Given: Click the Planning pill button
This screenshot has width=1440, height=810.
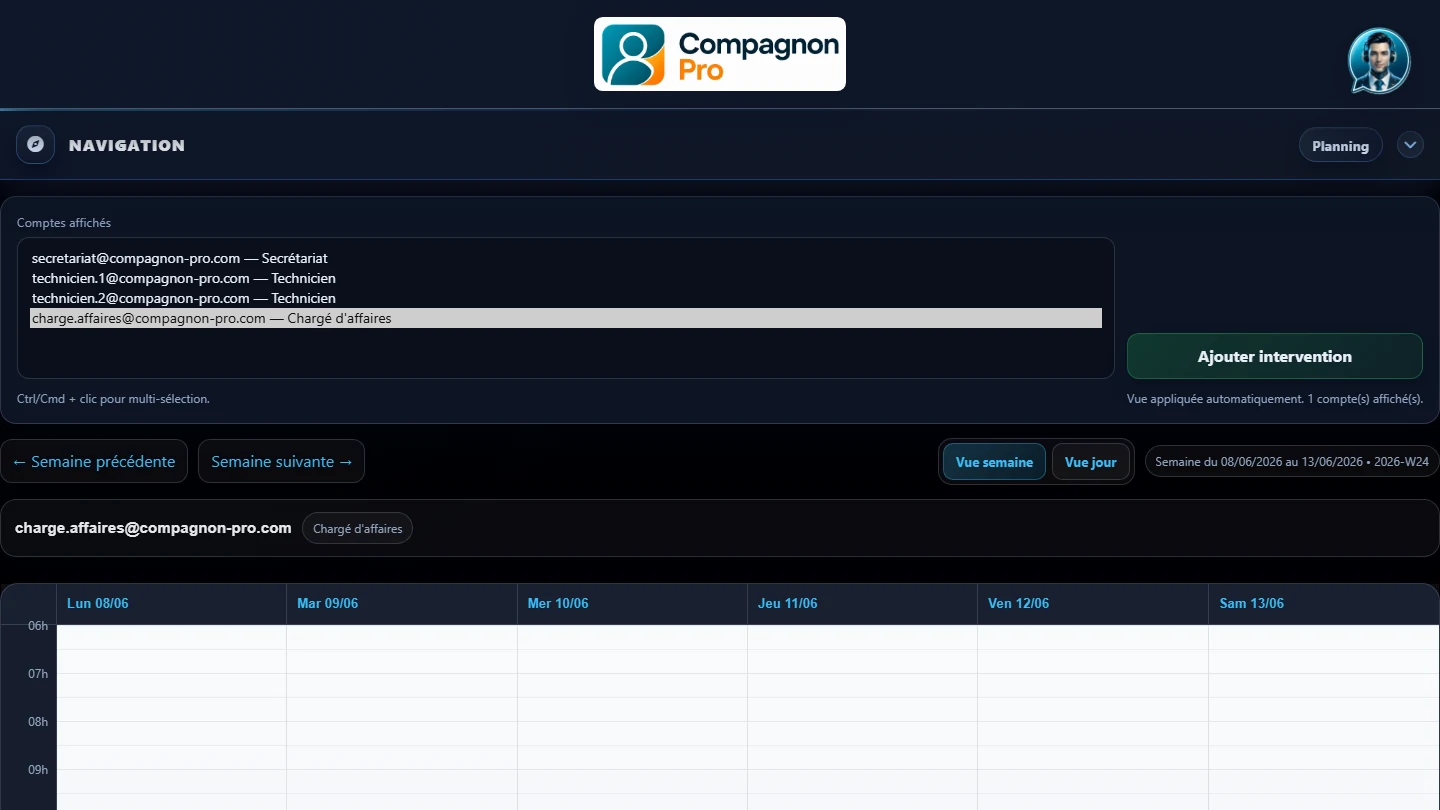Looking at the screenshot, I should click(x=1340, y=146).
